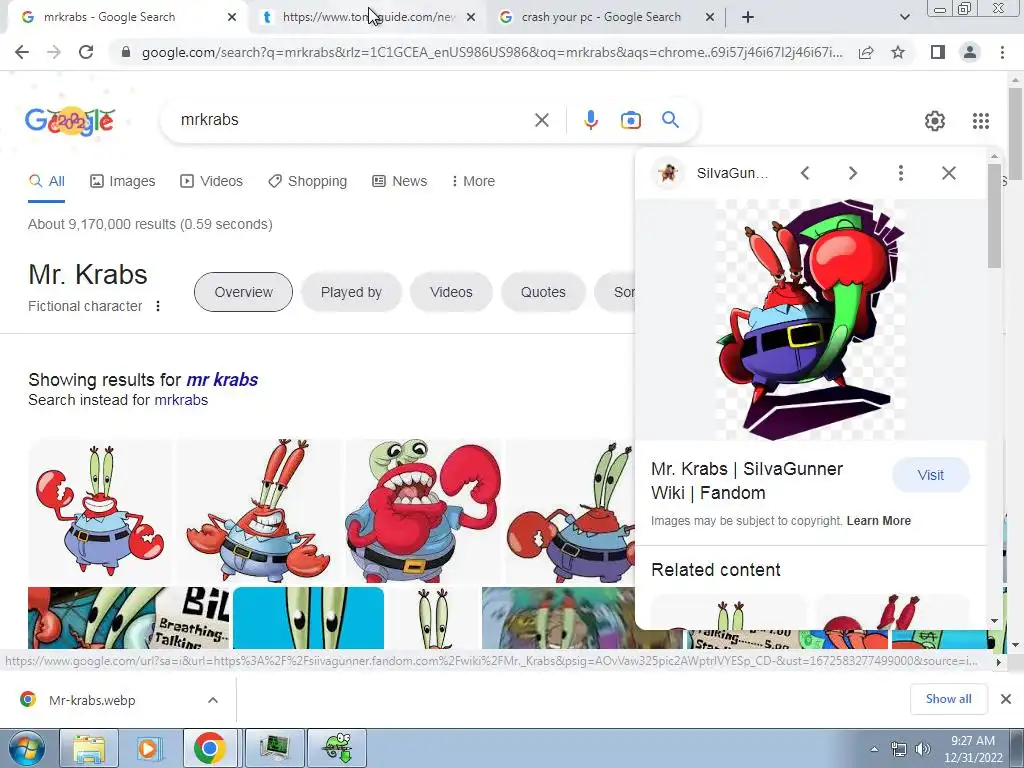
Task: Select the News search tab
Action: click(x=399, y=181)
